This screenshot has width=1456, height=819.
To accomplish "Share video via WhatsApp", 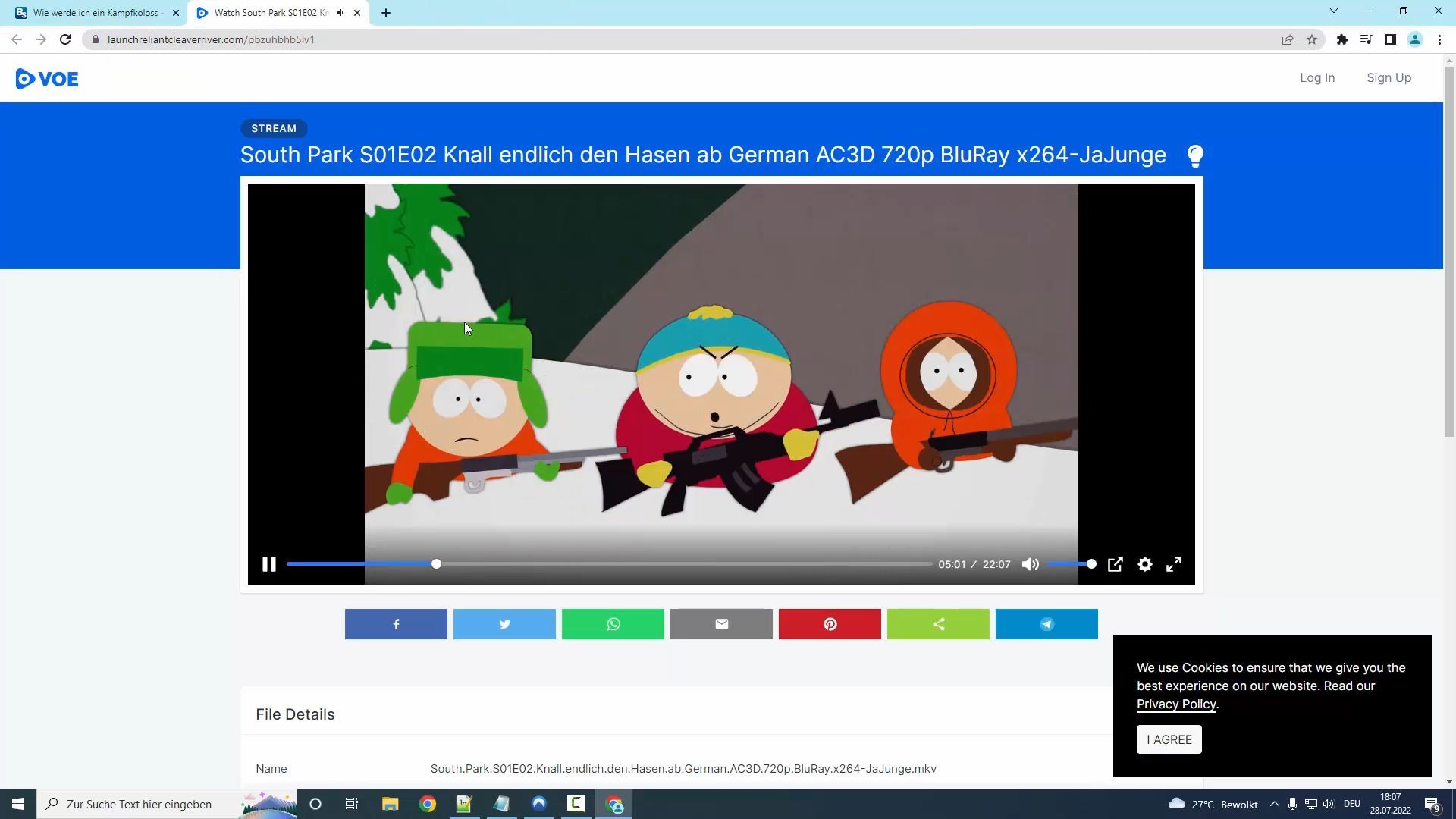I will pyautogui.click(x=613, y=624).
